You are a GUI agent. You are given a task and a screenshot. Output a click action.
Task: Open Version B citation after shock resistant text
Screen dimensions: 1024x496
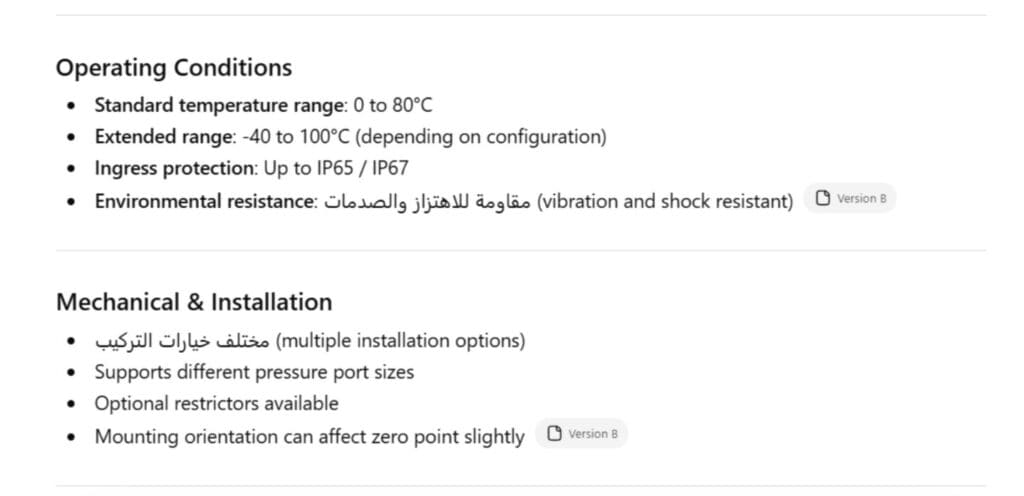(850, 198)
